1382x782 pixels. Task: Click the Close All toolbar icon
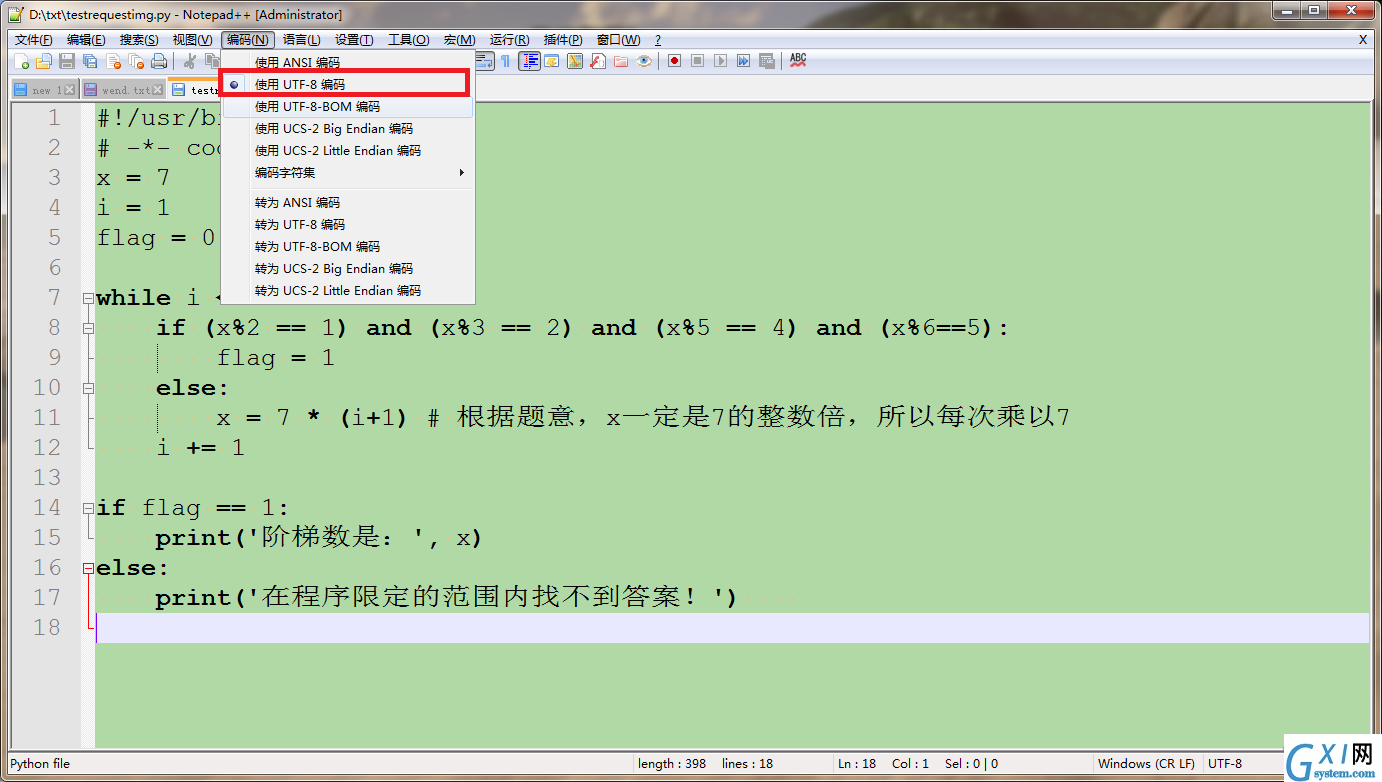pyautogui.click(x=136, y=61)
